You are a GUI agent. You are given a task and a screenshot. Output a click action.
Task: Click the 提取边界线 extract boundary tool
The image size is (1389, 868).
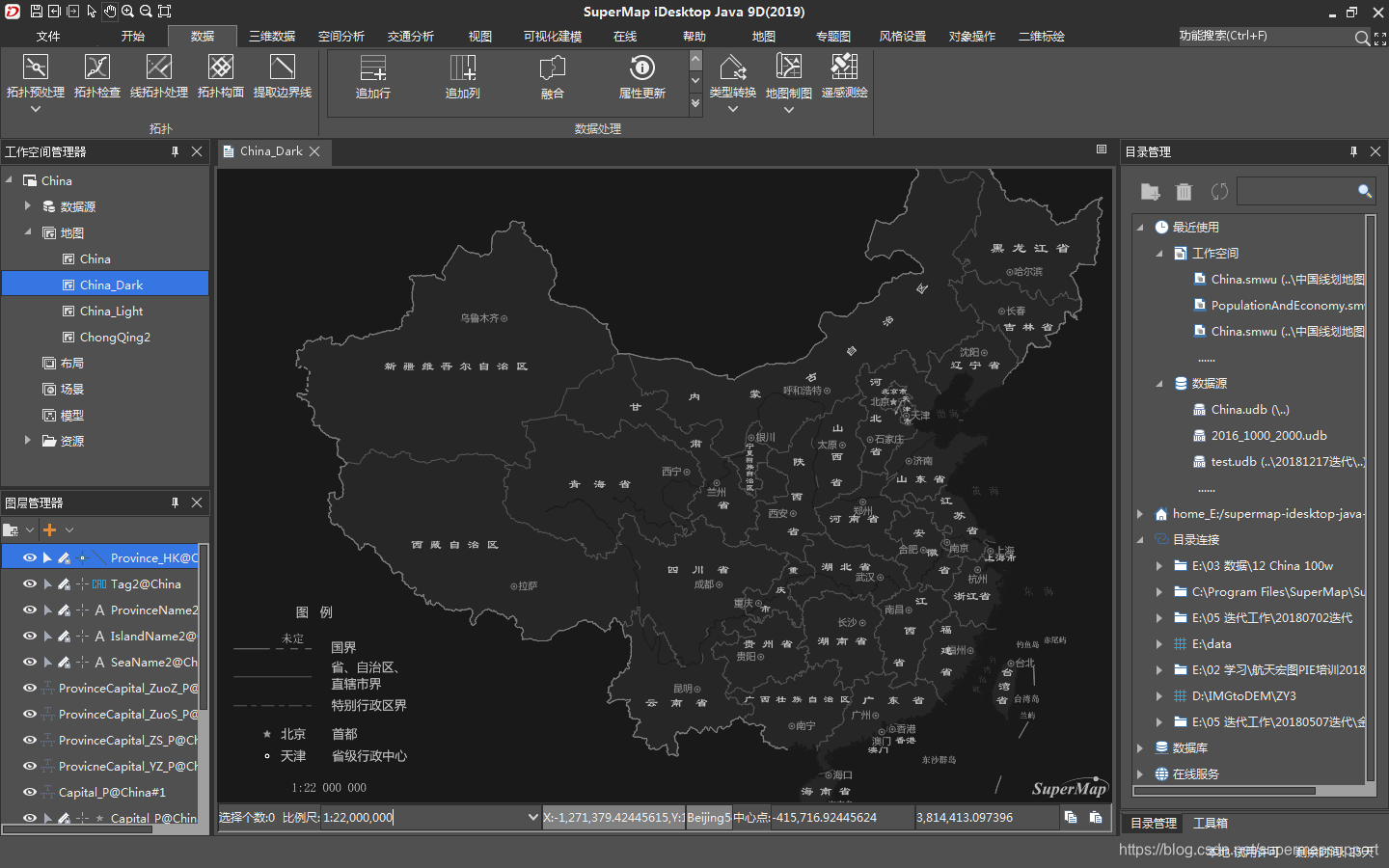(x=283, y=76)
